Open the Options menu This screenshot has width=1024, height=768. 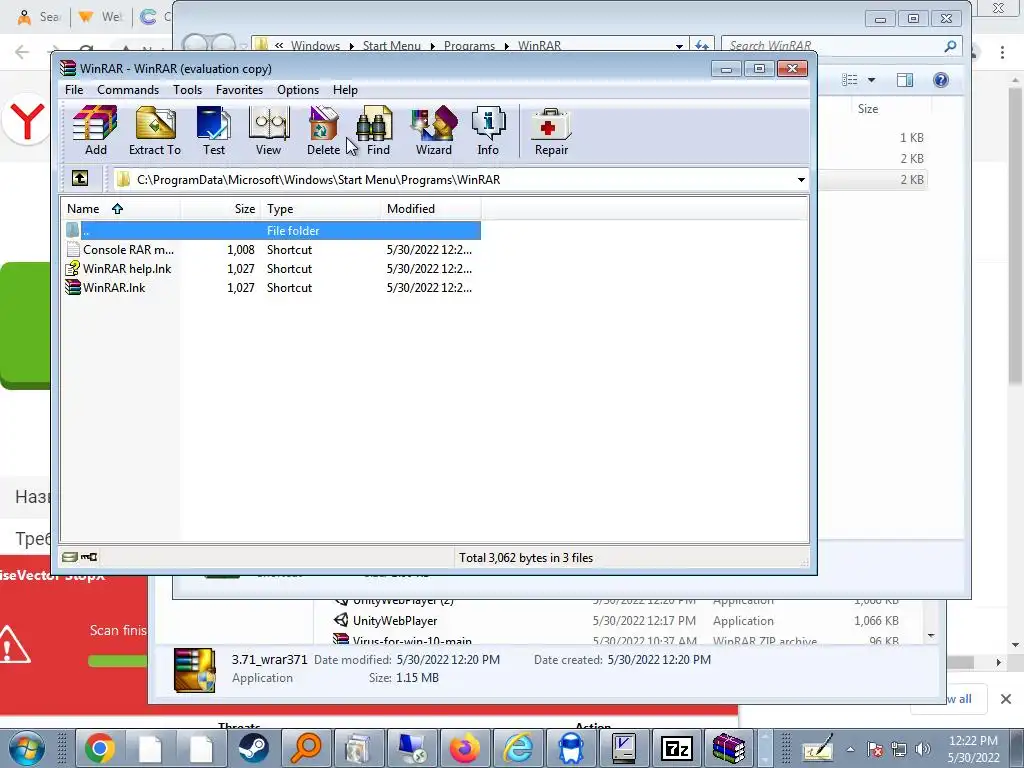tap(298, 89)
